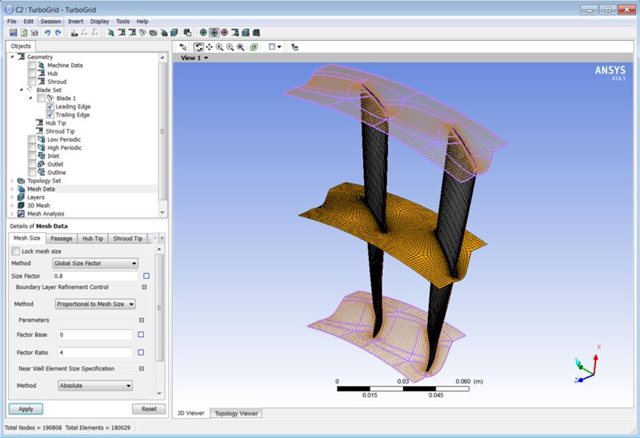Click the Topology Set tree icon
This screenshot has width=640, height=438.
pos(21,180)
